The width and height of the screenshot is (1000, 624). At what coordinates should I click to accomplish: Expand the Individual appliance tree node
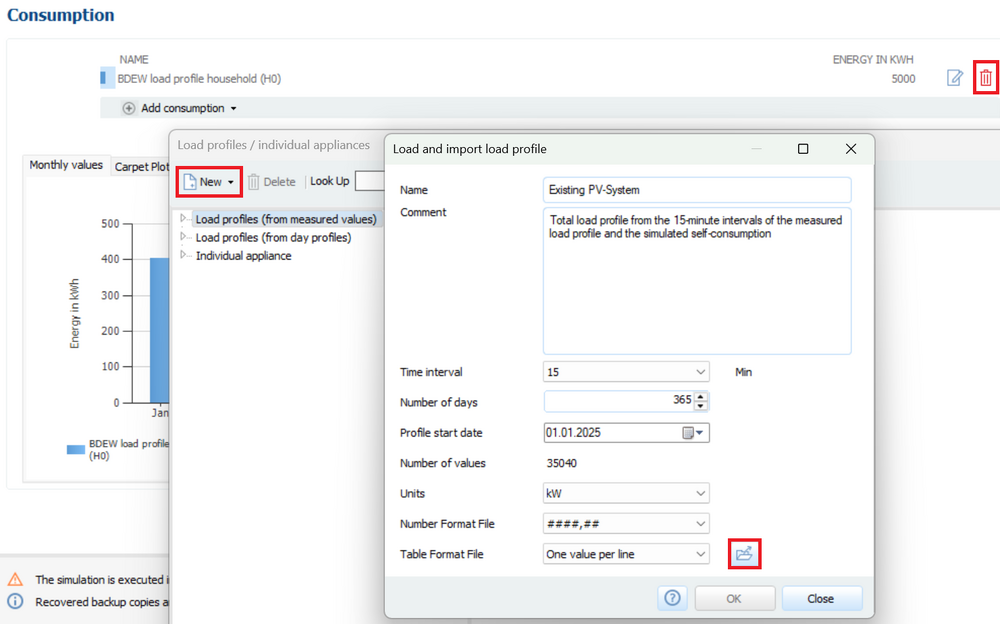(184, 255)
